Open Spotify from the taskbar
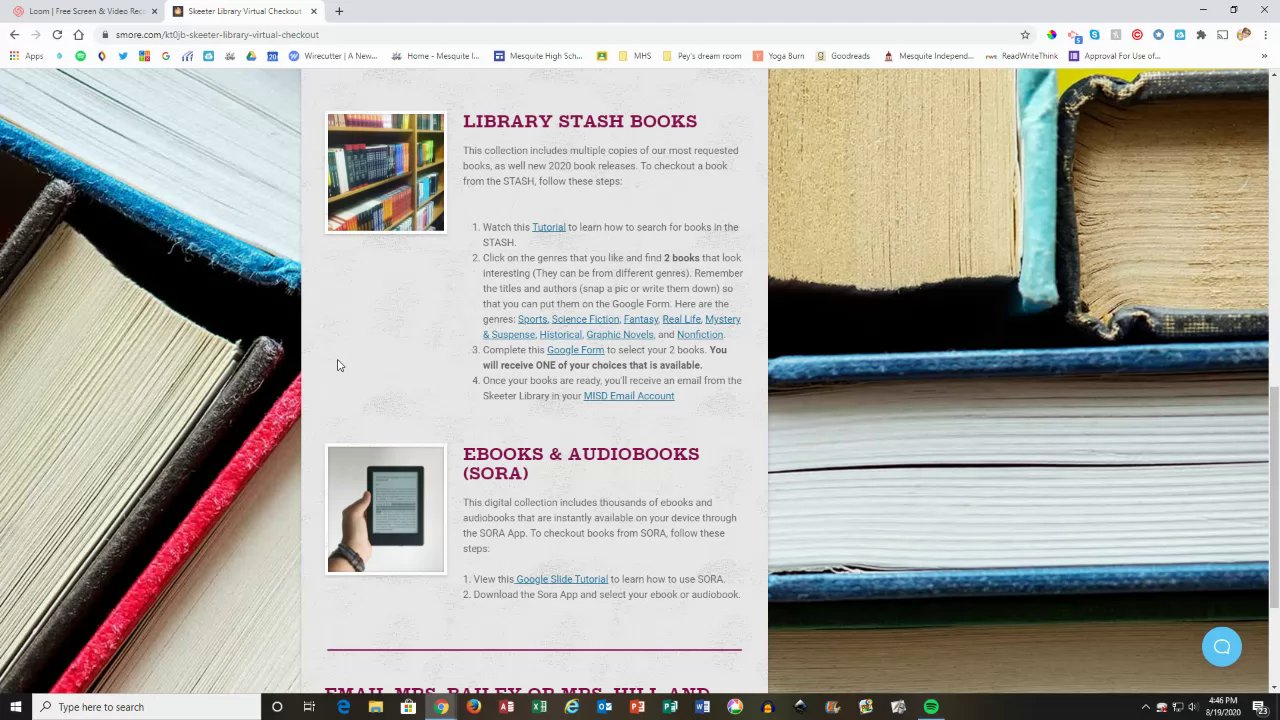This screenshot has width=1280, height=720. pyautogui.click(x=931, y=707)
